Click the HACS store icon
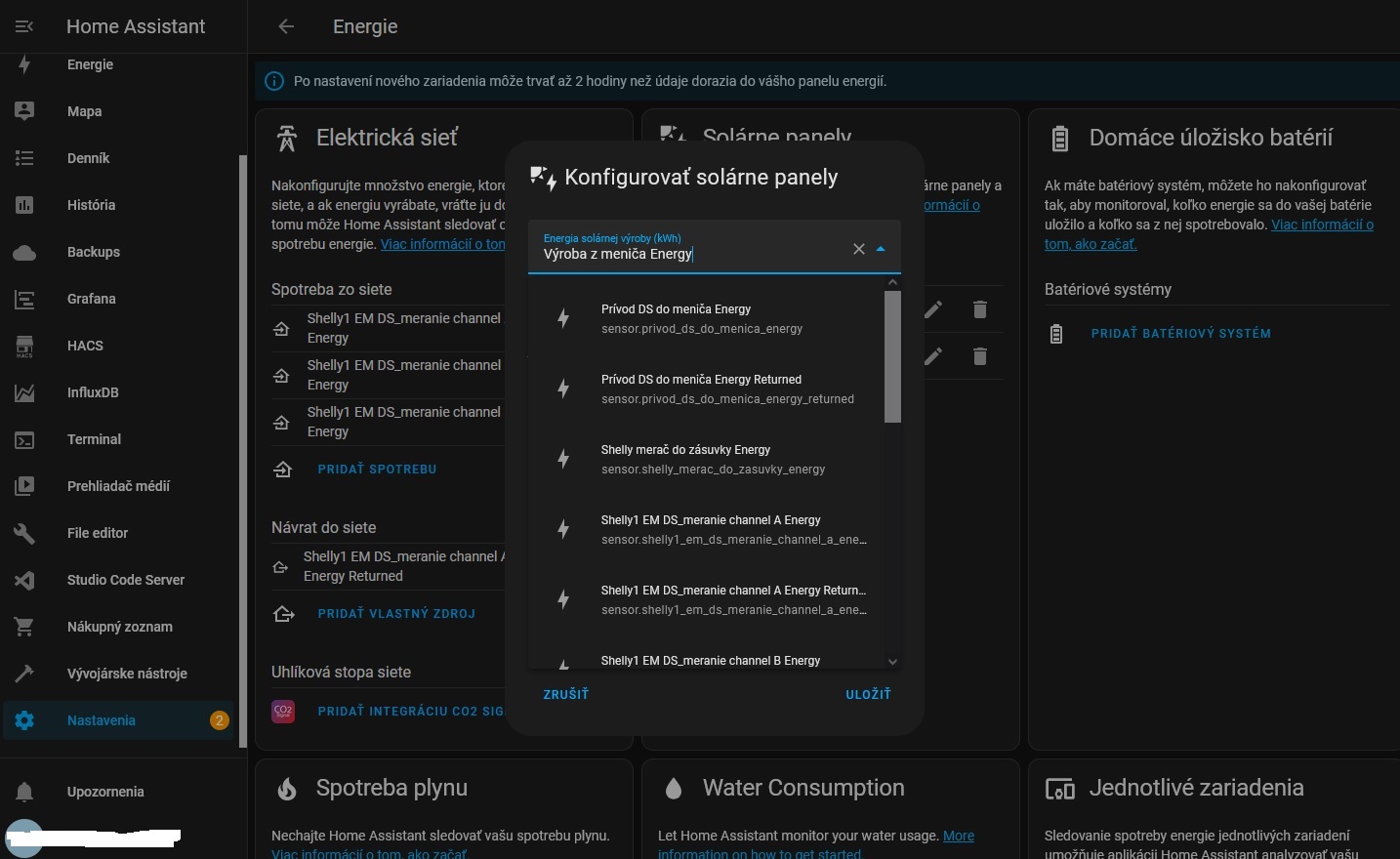 [24, 346]
